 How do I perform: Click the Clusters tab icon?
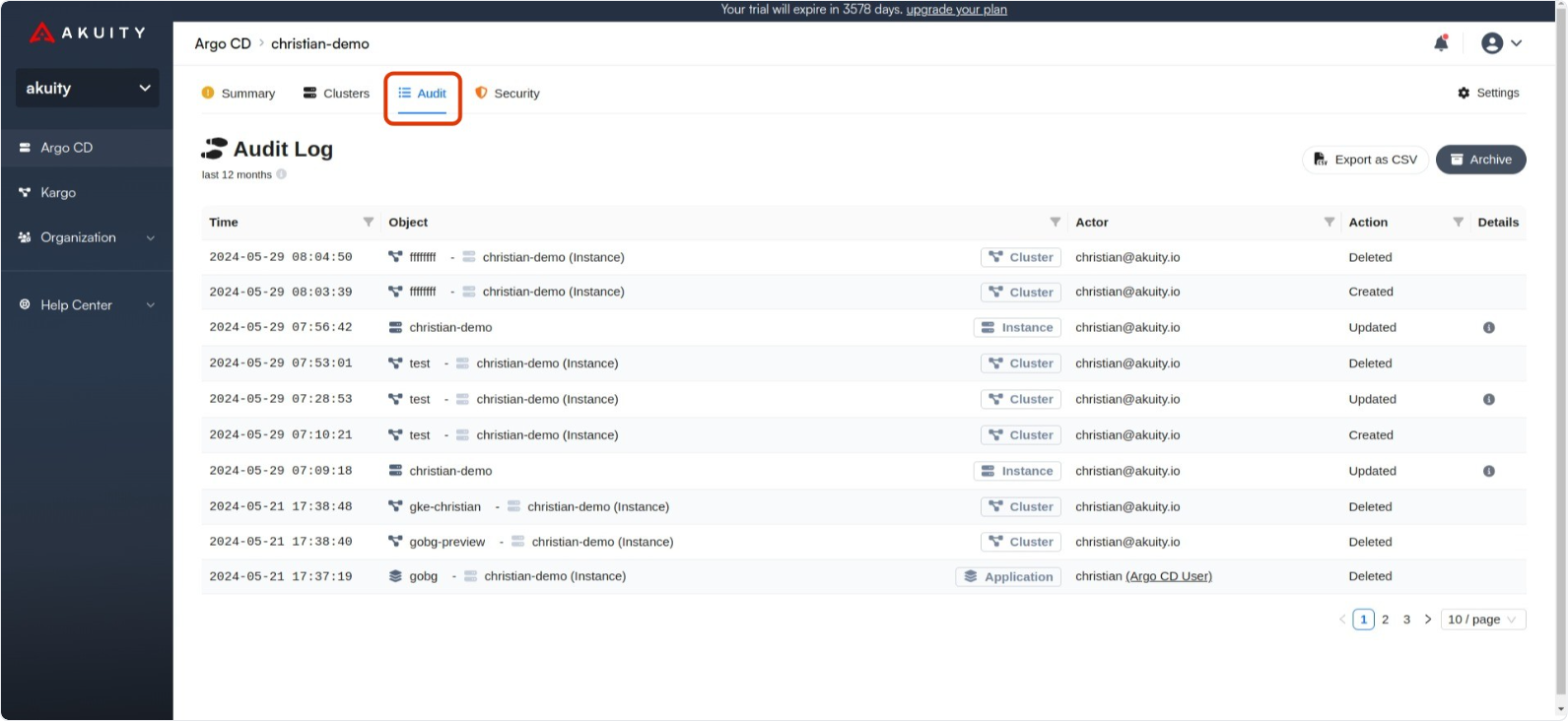point(309,93)
